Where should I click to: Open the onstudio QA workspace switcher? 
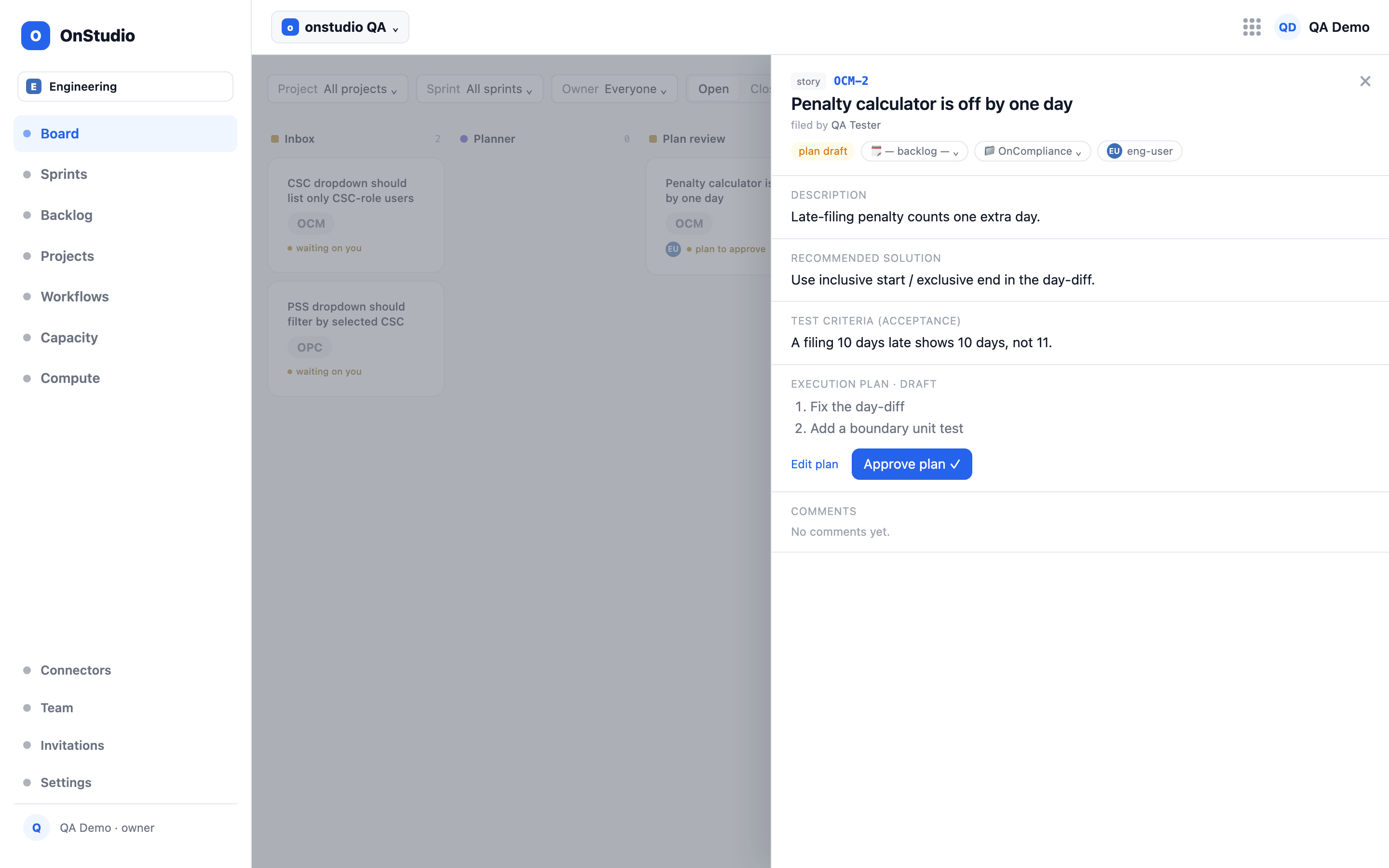(340, 27)
